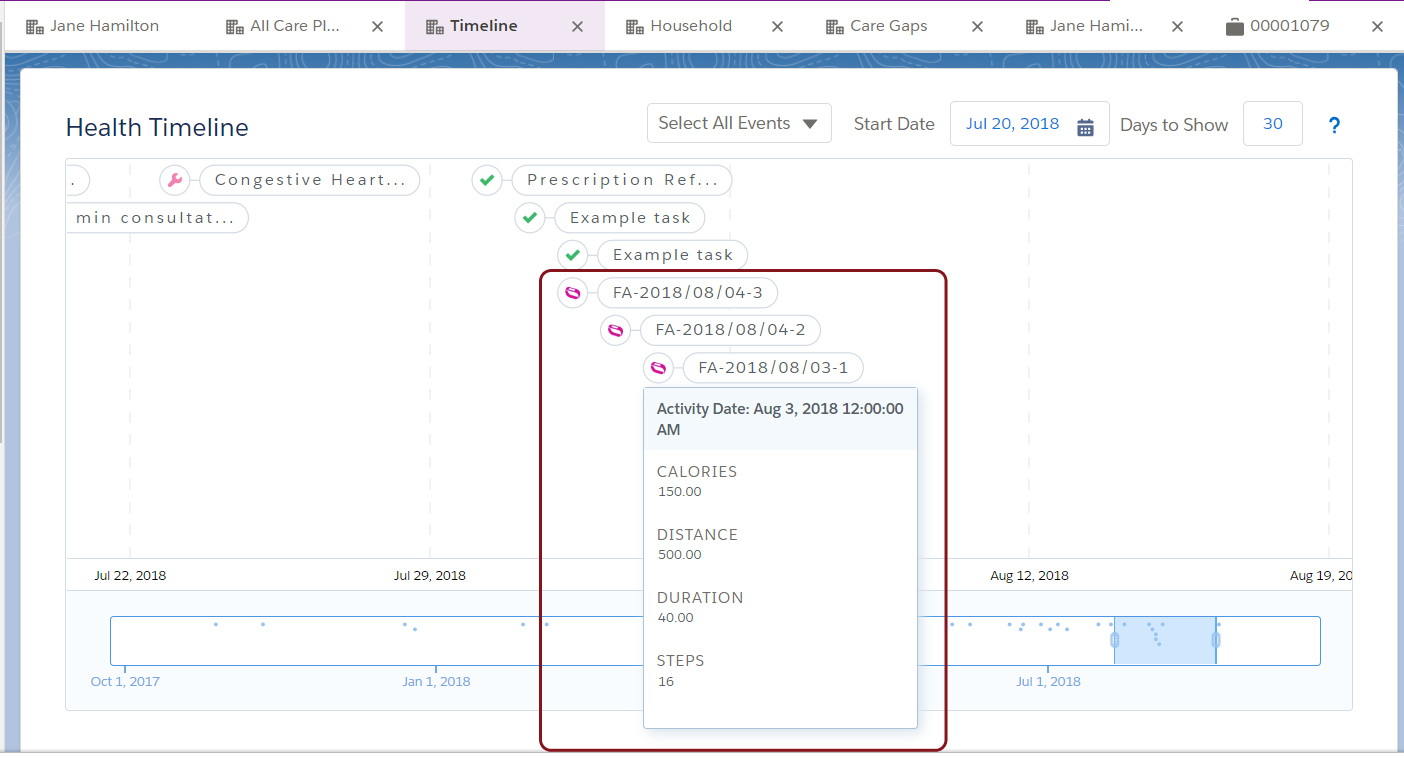The width and height of the screenshot is (1404, 762).
Task: Click the fitness activity icon on FA-2018/08/04-2
Action: [616, 330]
